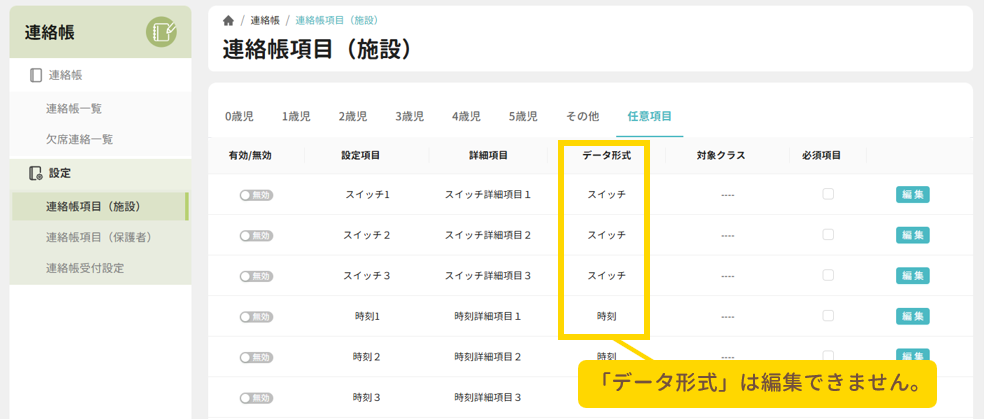
Task: Open 連絡帳一覧 in the sidebar
Action: pyautogui.click(x=74, y=109)
